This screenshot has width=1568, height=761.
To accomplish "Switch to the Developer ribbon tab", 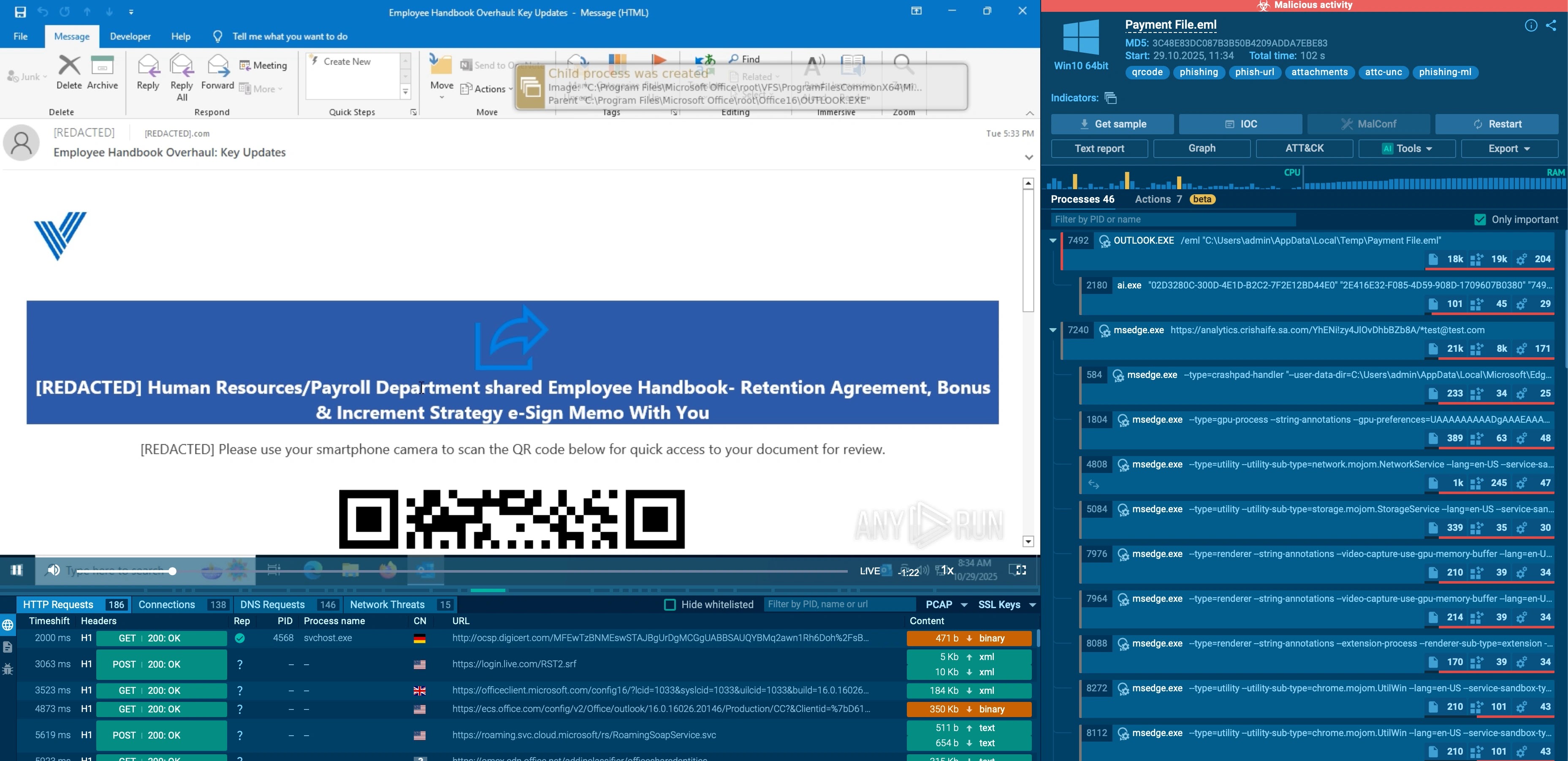I will 130,36.
